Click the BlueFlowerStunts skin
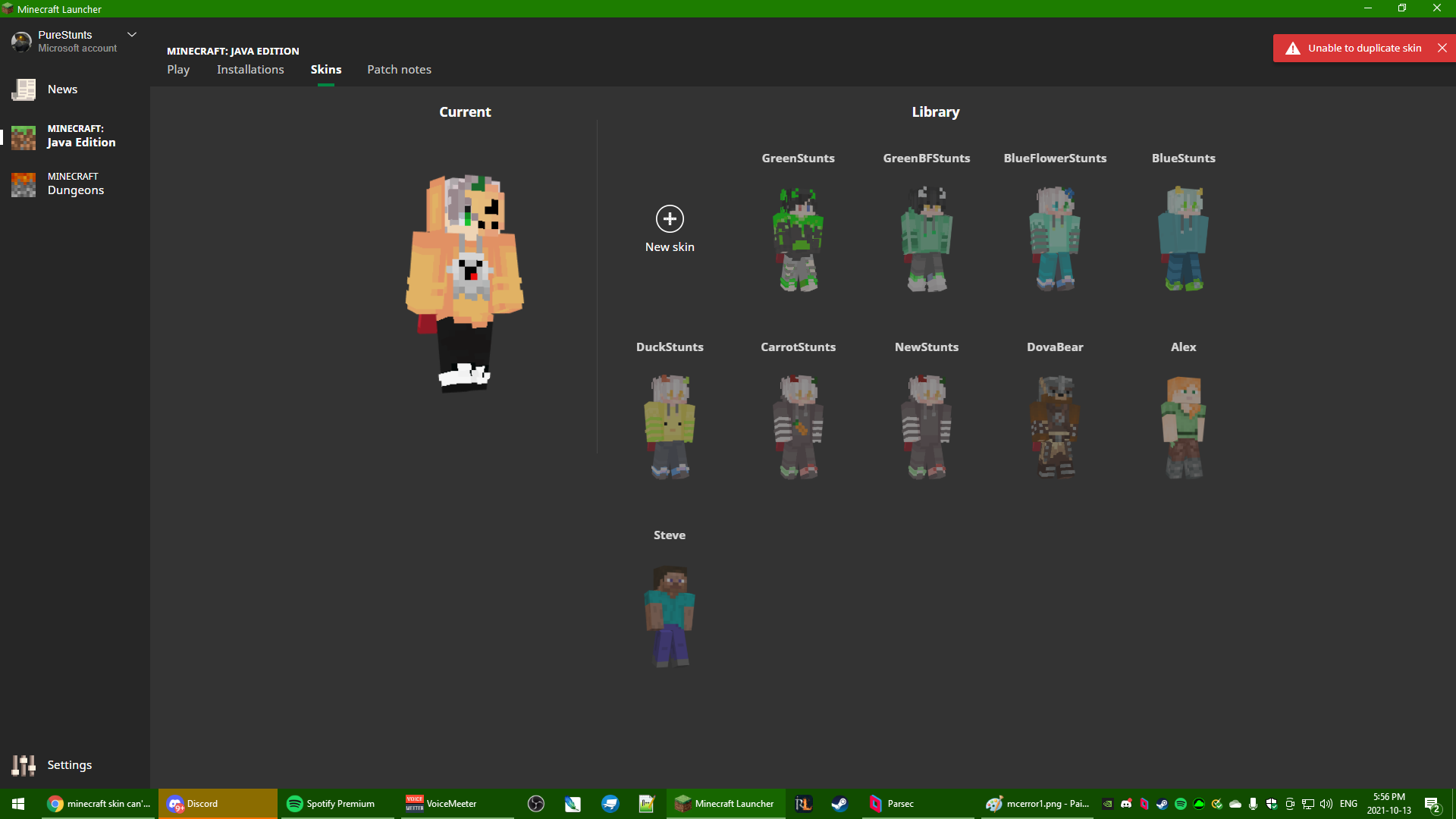The height and width of the screenshot is (819, 1456). coord(1055,239)
